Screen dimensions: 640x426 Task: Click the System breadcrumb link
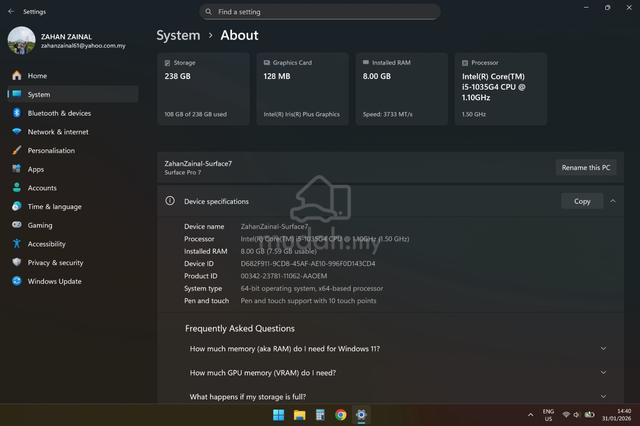point(178,36)
